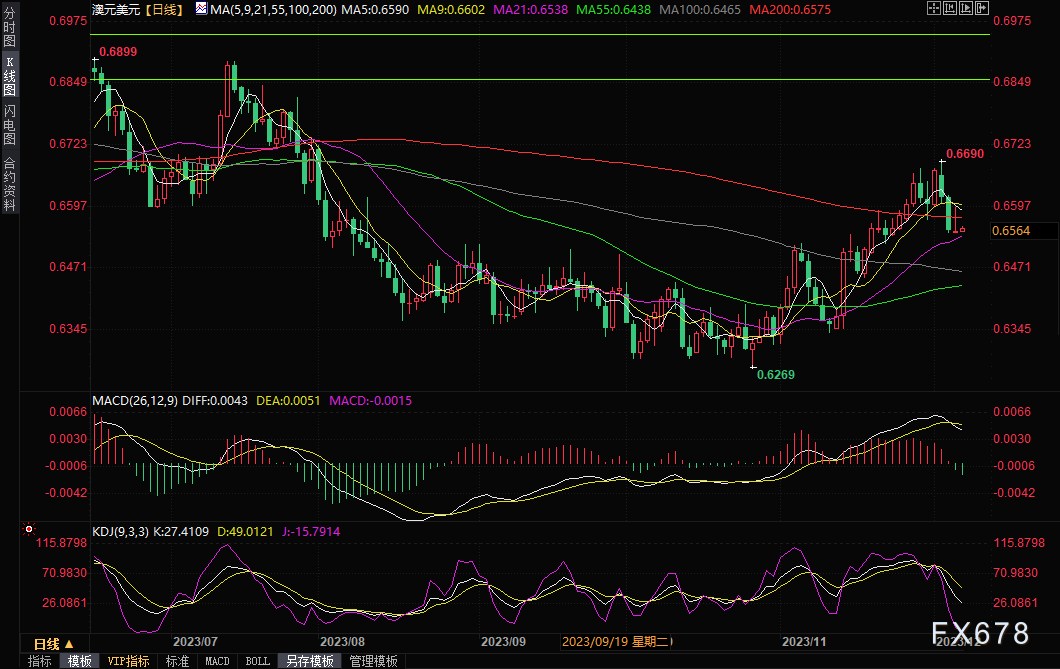This screenshot has height=669, width=1060.
Task: Switch to 分时图 sidebar view
Action: [9, 27]
